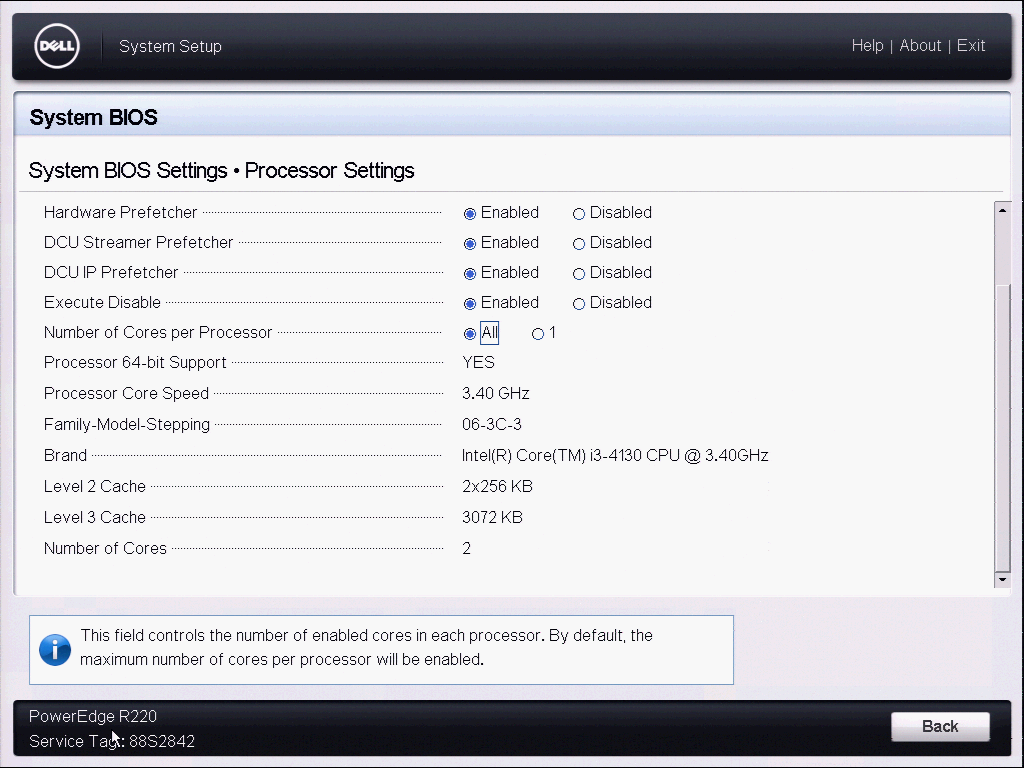Image resolution: width=1024 pixels, height=768 pixels.
Task: Click the System BIOS heading
Action: pyautogui.click(x=93, y=118)
